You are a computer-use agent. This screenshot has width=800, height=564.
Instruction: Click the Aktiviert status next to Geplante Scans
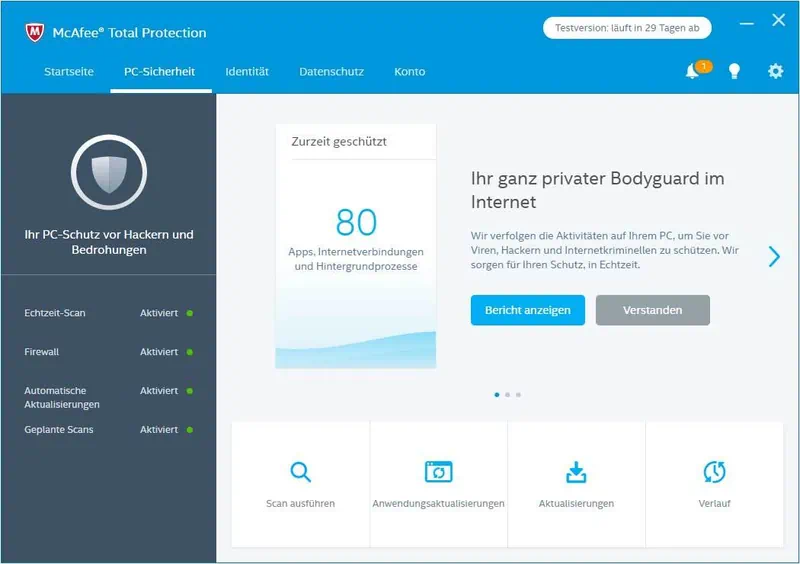[159, 430]
